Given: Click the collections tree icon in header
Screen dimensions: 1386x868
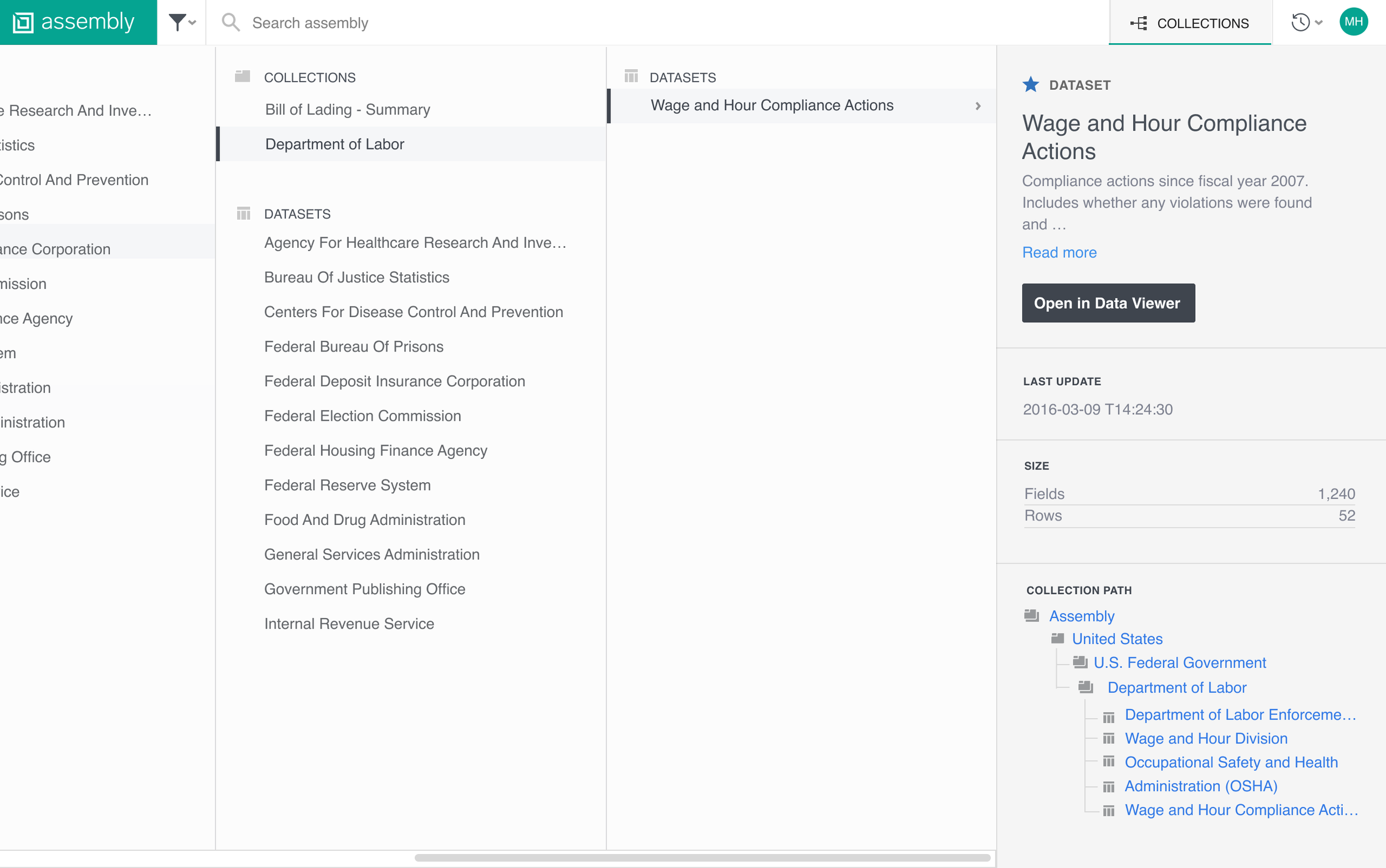Looking at the screenshot, I should pyautogui.click(x=1139, y=23).
